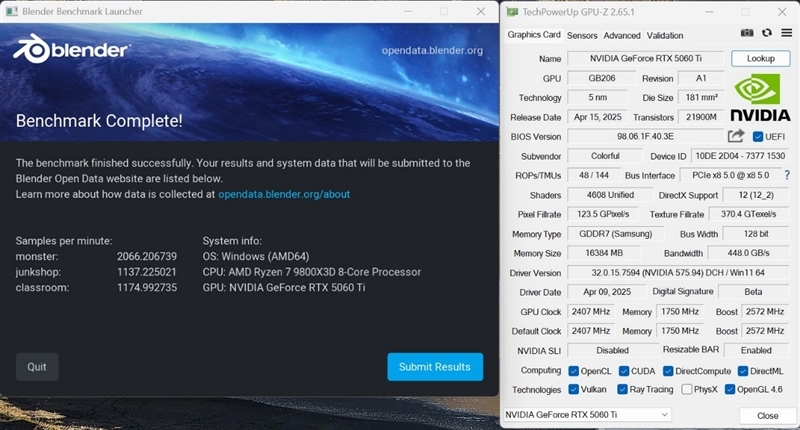Viewport: 800px width, 430px height.
Task: Open the GPU-Z hamburger menu
Action: tap(787, 33)
